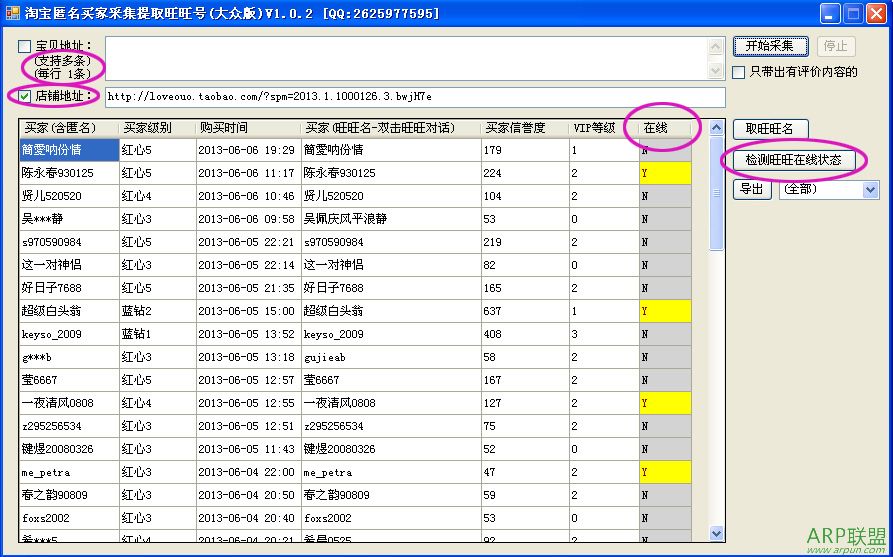Sort by 买家信誉度 column header

point(523,128)
